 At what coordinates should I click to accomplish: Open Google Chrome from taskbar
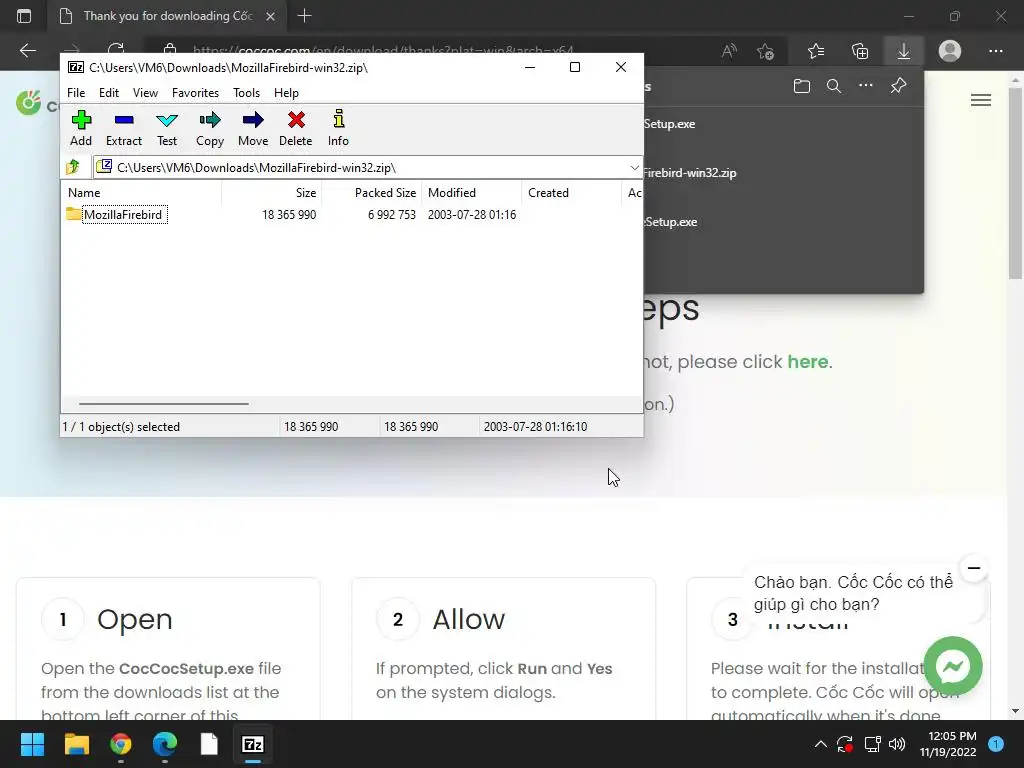121,744
